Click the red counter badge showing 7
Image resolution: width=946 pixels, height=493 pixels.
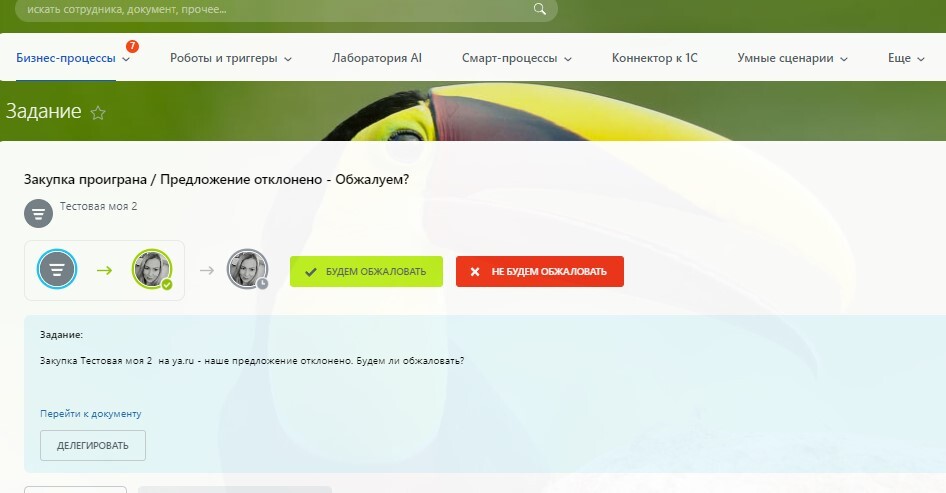coord(132,46)
